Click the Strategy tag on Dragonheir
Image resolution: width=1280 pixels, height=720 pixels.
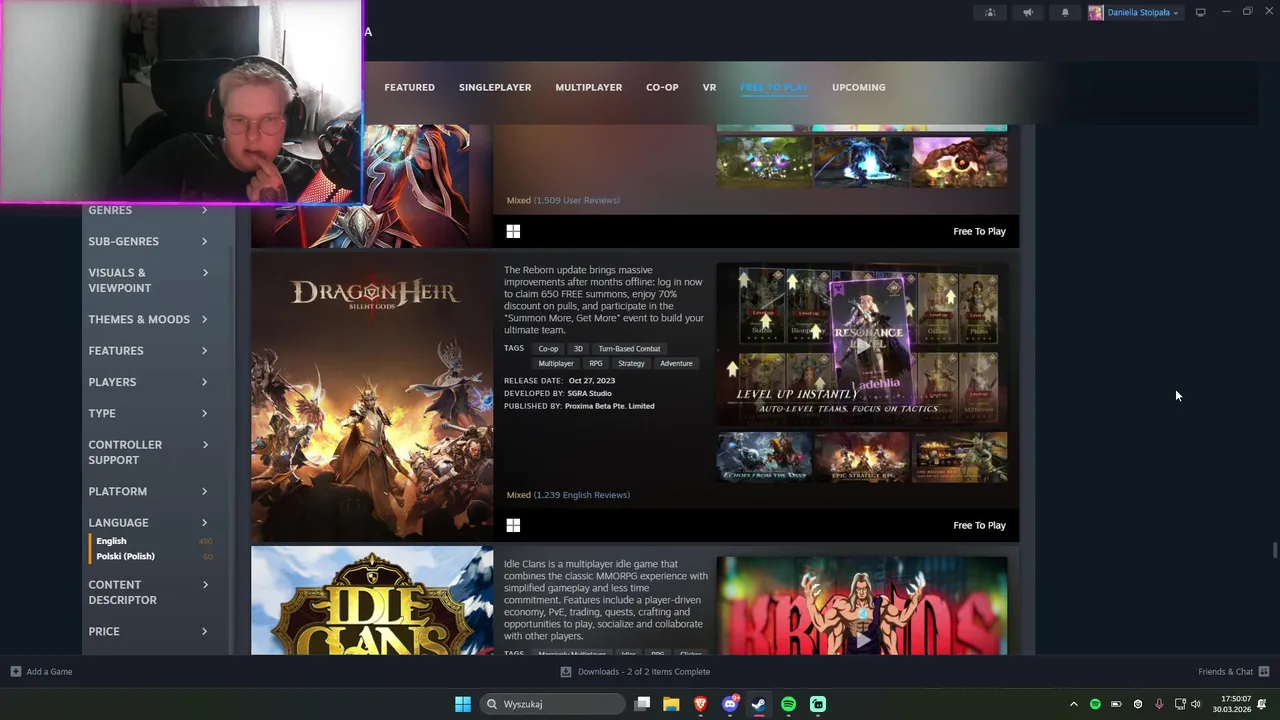pos(631,364)
